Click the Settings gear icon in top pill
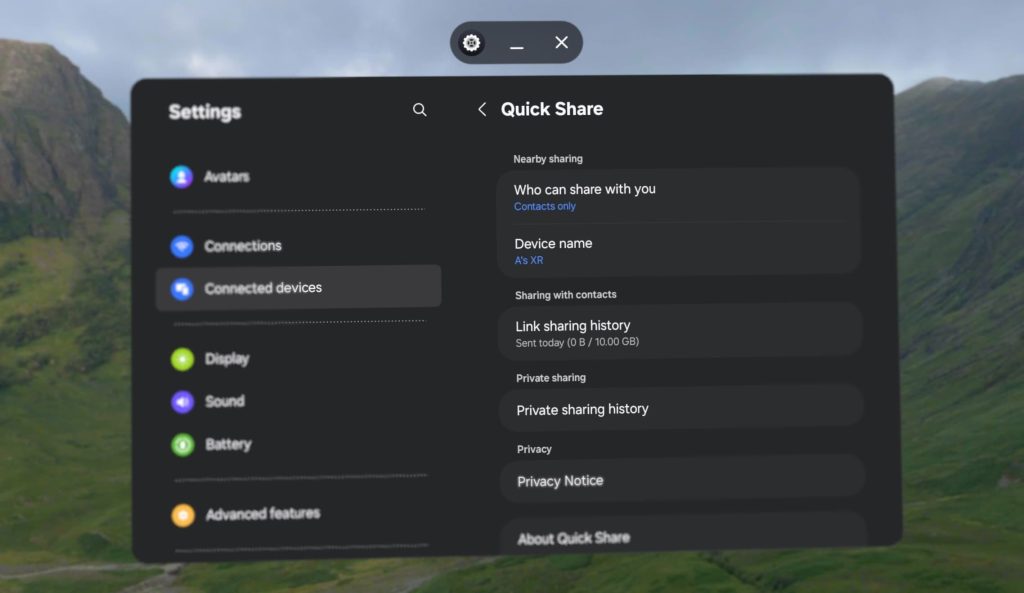The image size is (1024, 593). tap(472, 43)
